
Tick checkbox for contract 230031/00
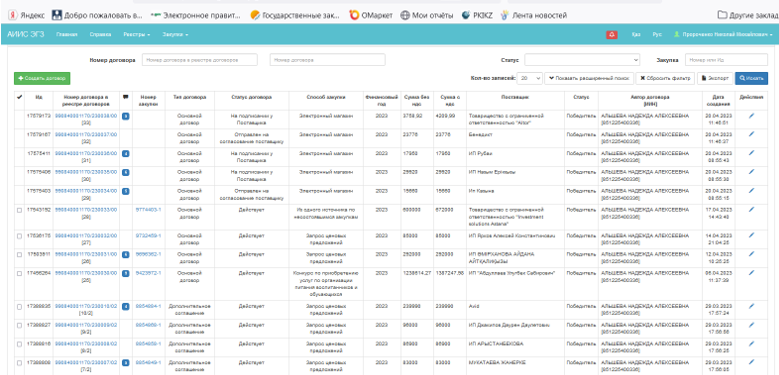tap(19, 255)
